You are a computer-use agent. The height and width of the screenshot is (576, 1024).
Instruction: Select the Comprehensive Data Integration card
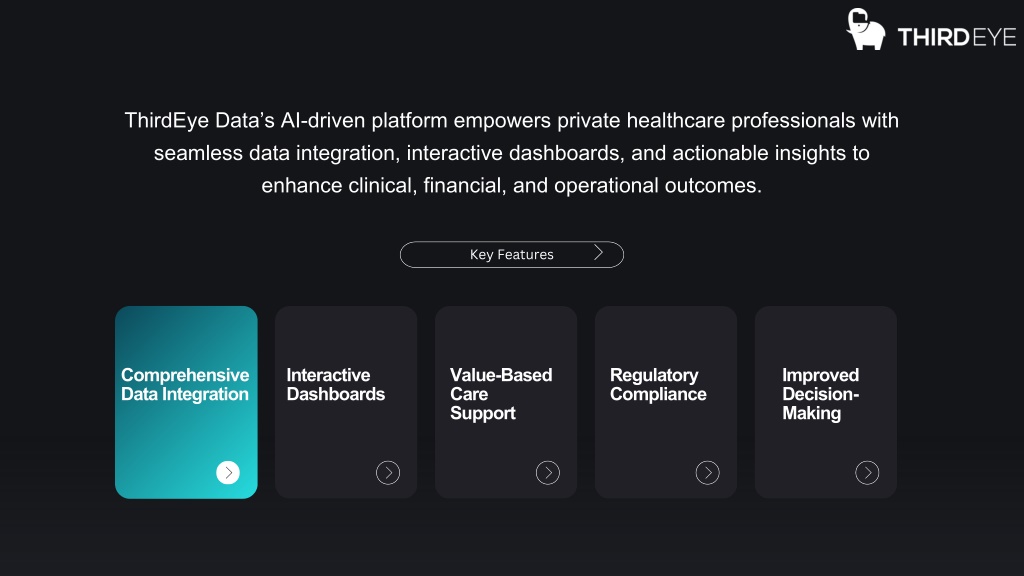point(186,402)
